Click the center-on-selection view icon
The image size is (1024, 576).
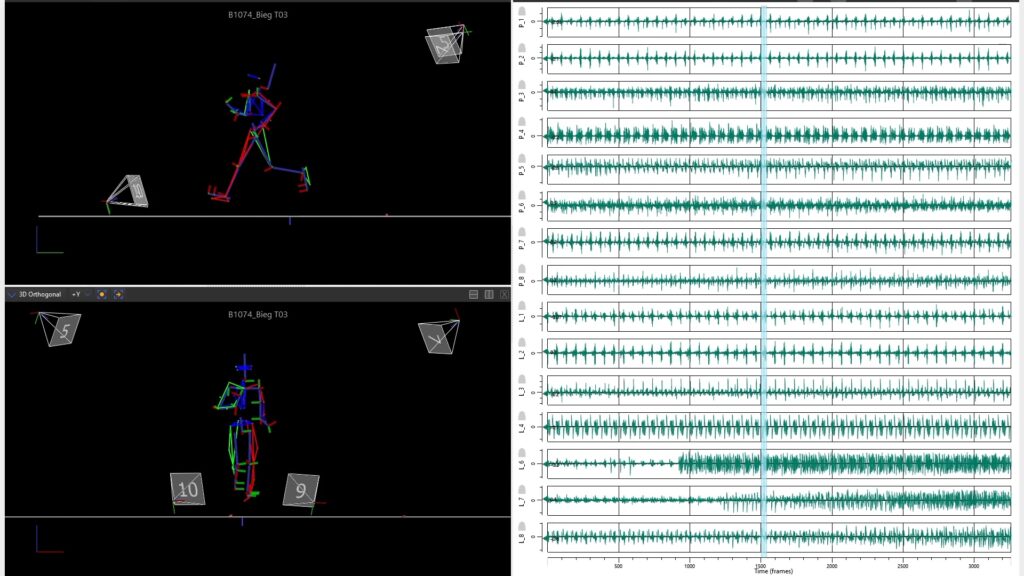click(119, 295)
